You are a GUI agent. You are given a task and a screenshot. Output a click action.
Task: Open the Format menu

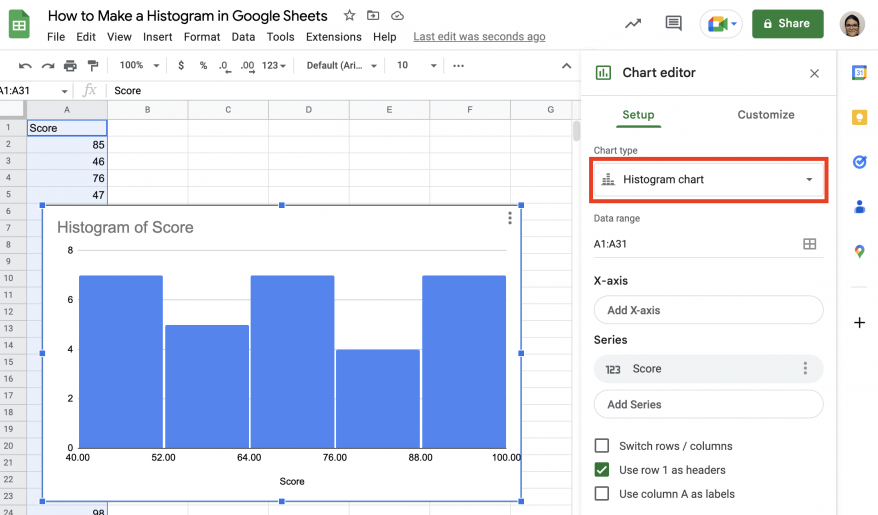pos(202,37)
